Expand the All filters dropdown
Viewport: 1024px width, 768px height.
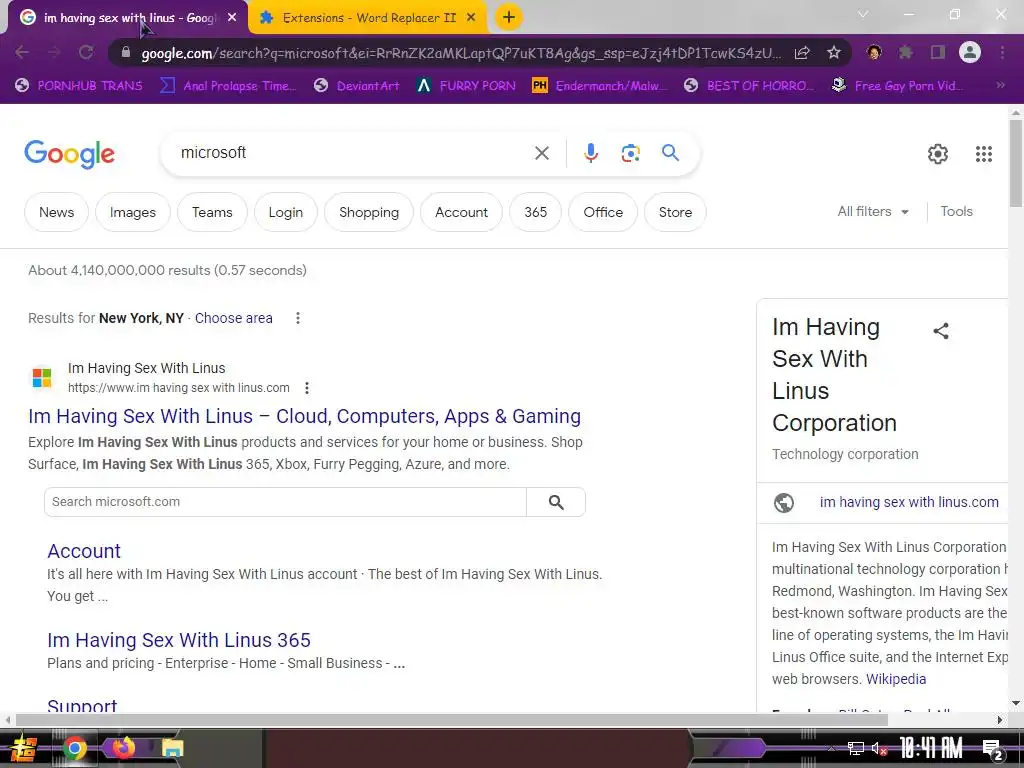point(873,212)
